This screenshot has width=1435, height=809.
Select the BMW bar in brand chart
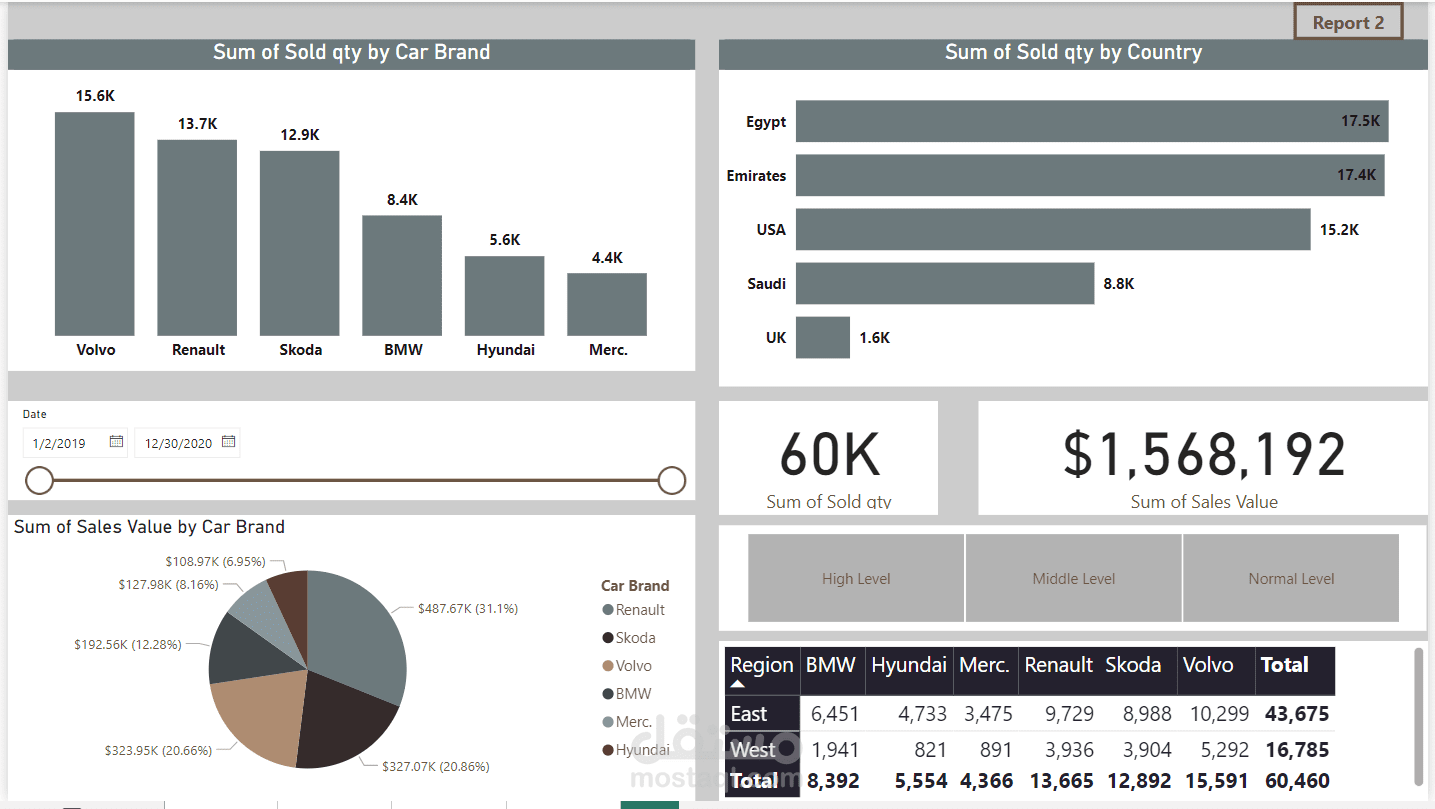pyautogui.click(x=402, y=276)
